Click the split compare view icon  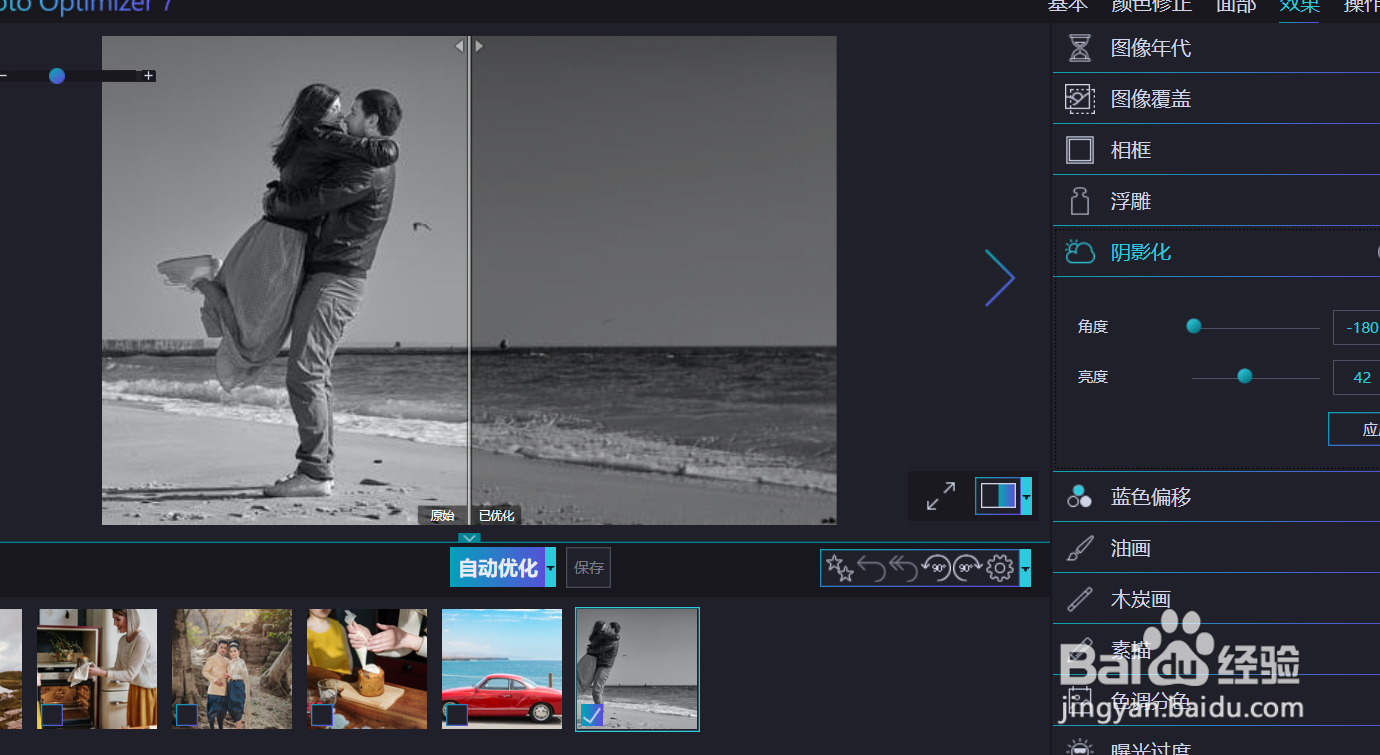click(998, 496)
